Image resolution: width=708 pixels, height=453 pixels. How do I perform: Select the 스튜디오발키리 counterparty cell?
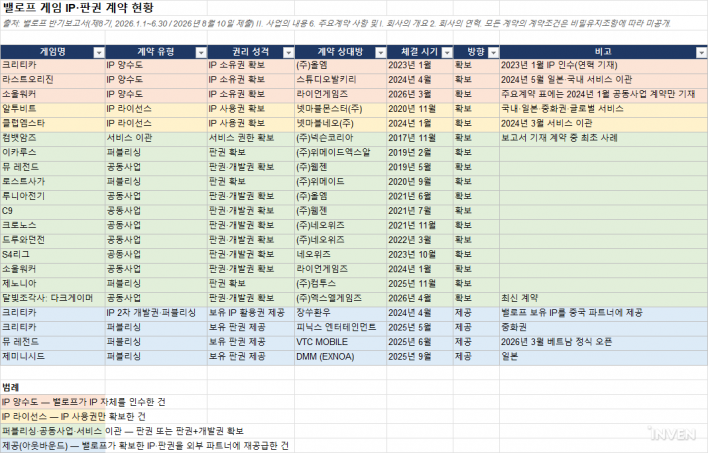tap(340, 80)
